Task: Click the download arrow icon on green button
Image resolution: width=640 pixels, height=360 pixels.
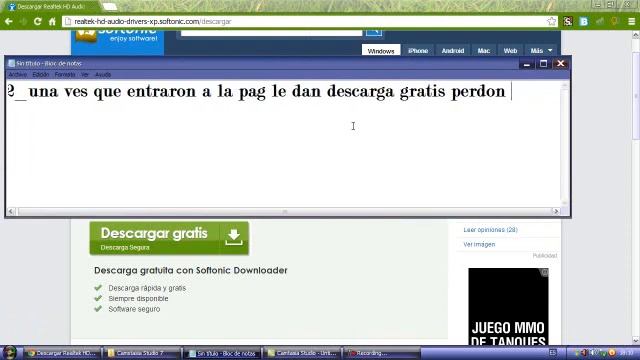Action: click(234, 238)
